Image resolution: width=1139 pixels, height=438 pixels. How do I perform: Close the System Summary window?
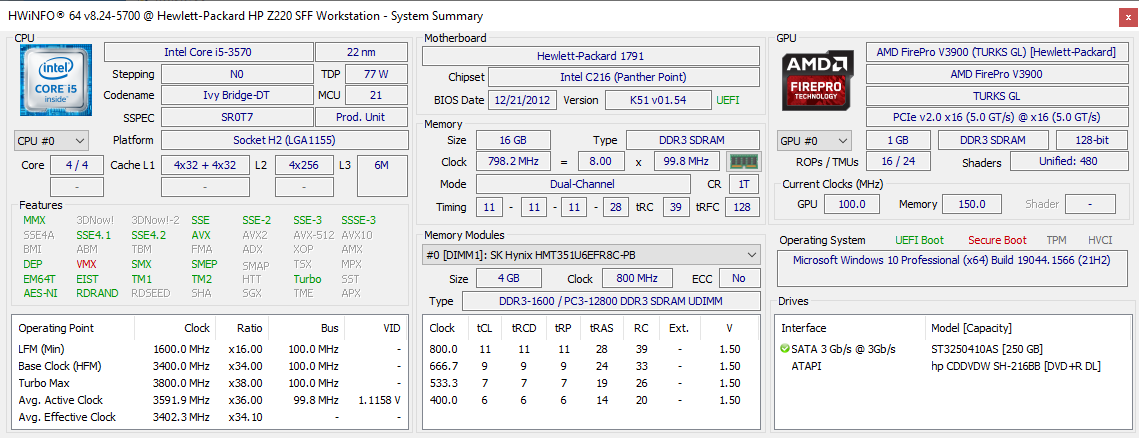pyautogui.click(x=1127, y=17)
